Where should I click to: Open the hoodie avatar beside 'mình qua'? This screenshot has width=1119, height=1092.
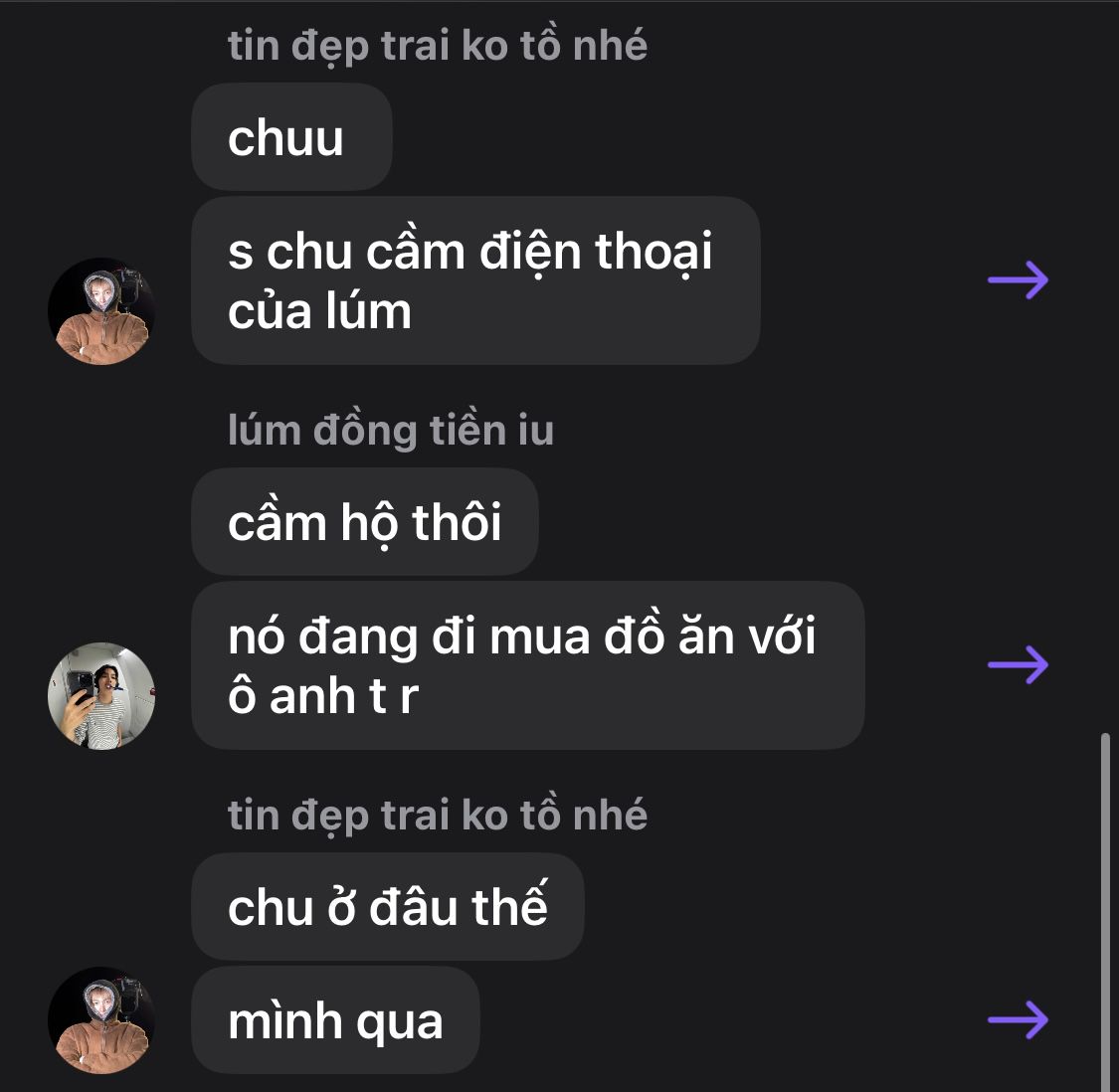pyautogui.click(x=101, y=1020)
